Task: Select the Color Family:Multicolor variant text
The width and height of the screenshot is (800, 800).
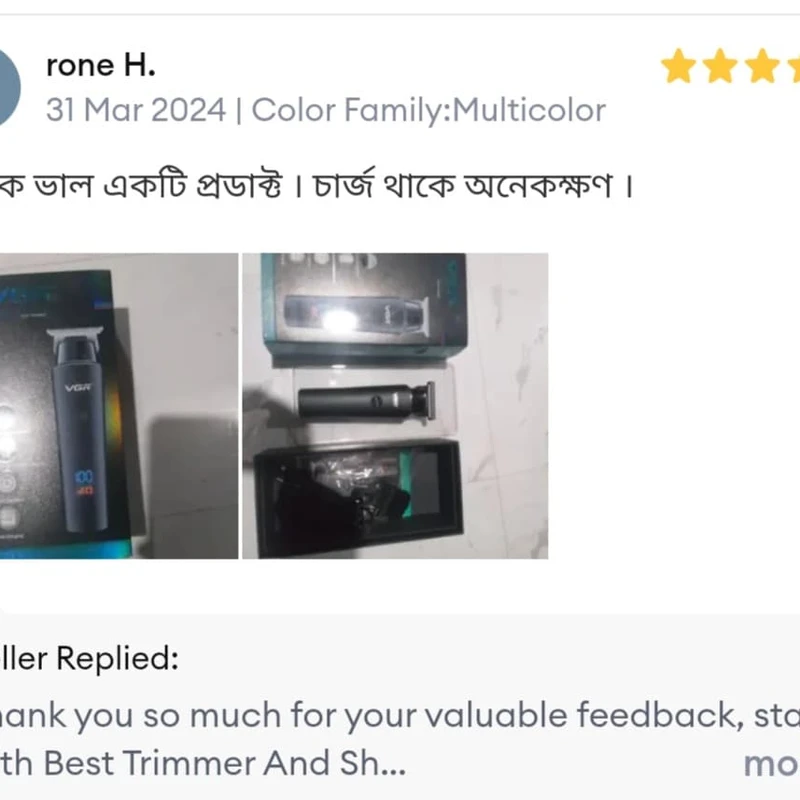Action: point(429,110)
